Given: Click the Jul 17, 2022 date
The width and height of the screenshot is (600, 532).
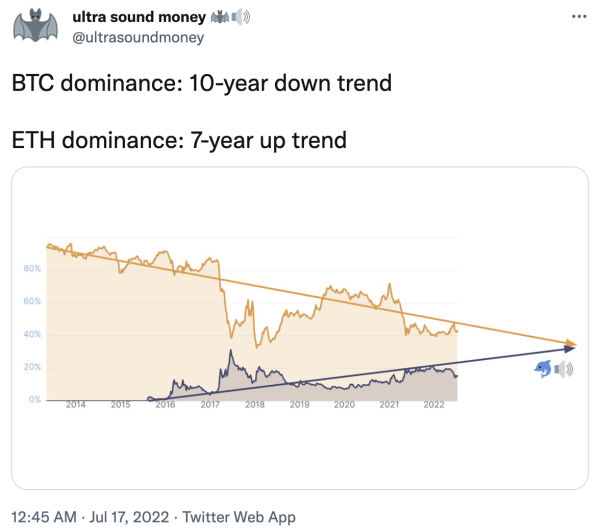Looking at the screenshot, I should [129, 517].
